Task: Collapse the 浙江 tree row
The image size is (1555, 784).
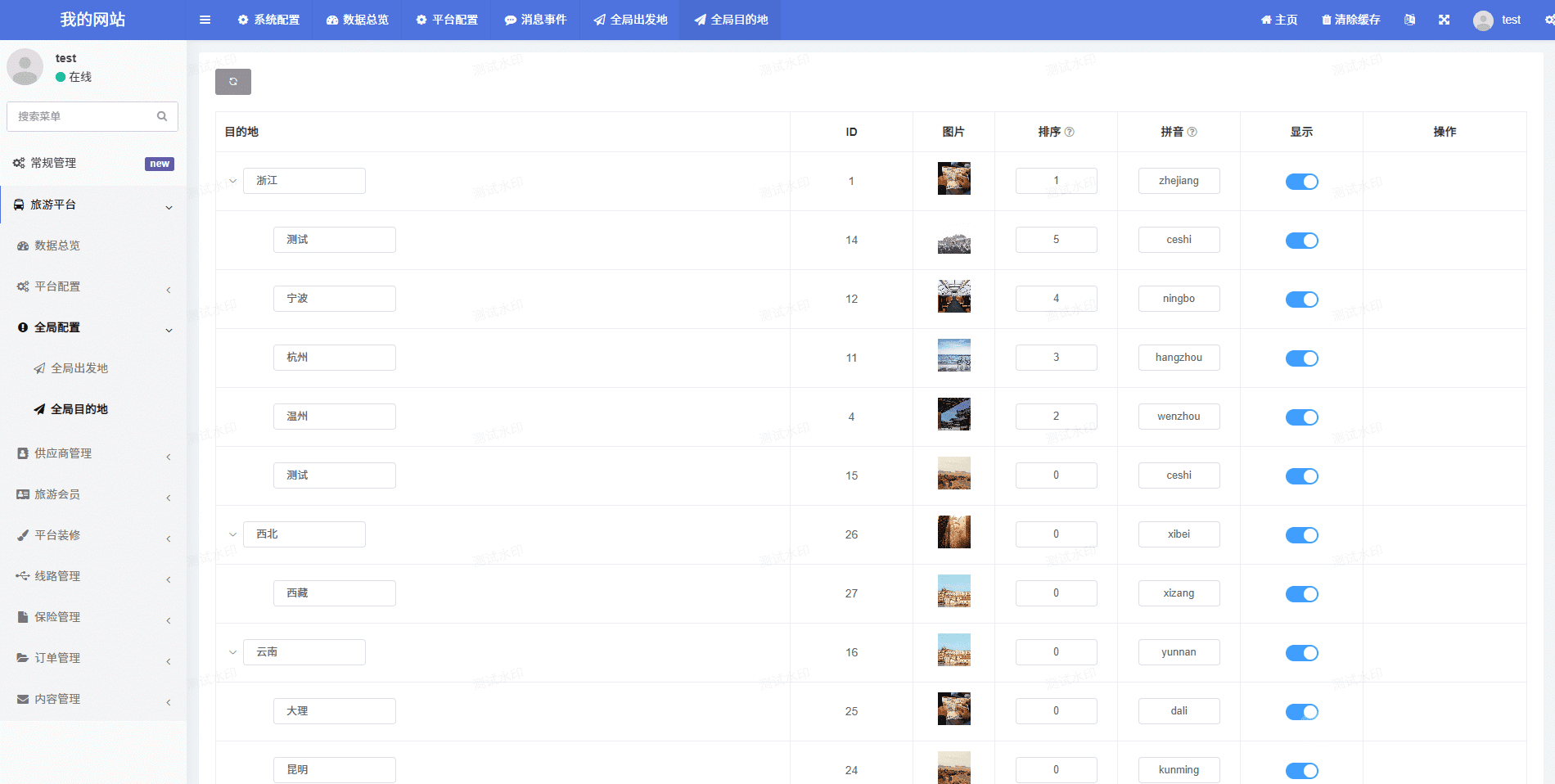Action: coord(232,181)
